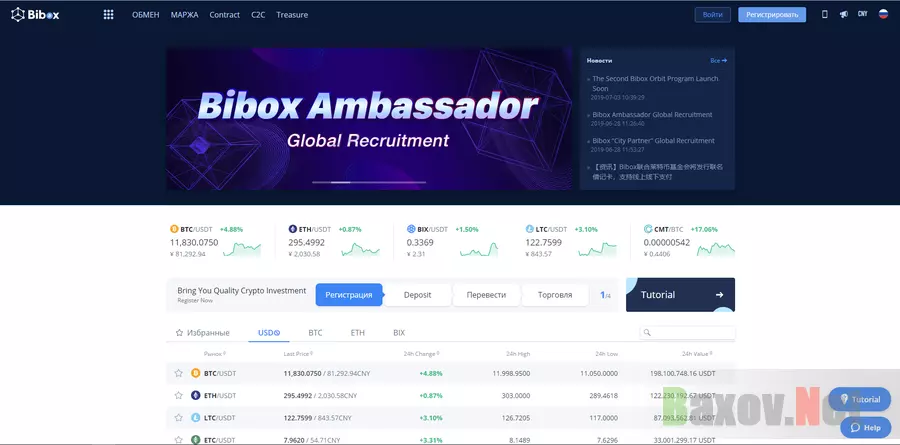
Task: Click the Перевести step button
Action: (486, 295)
